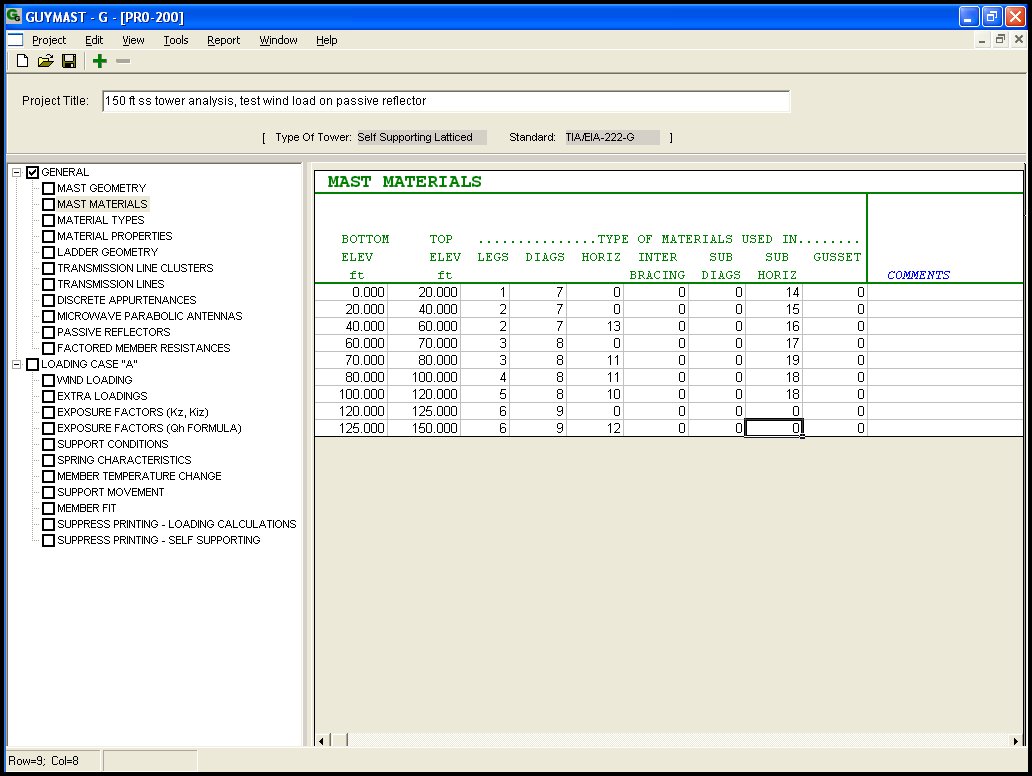Click Horiz cell with value 13
The width and height of the screenshot is (1032, 776).
595,326
